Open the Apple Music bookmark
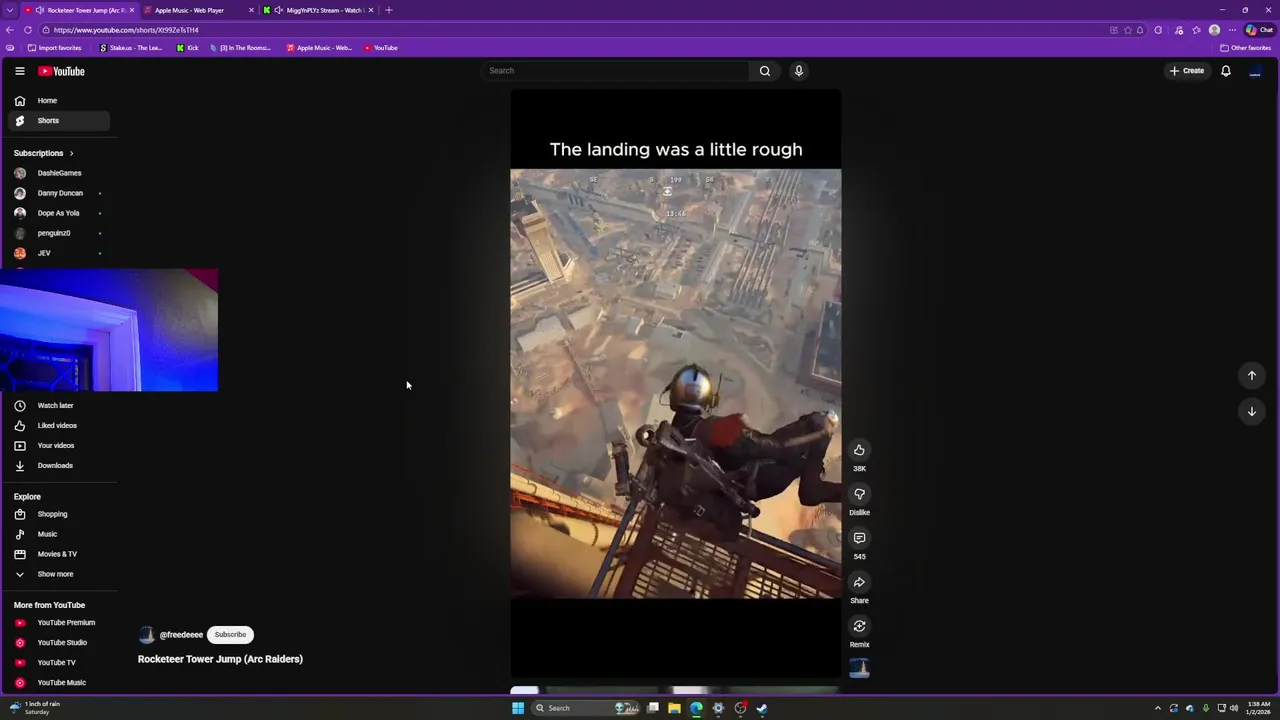The image size is (1280, 720). [319, 48]
